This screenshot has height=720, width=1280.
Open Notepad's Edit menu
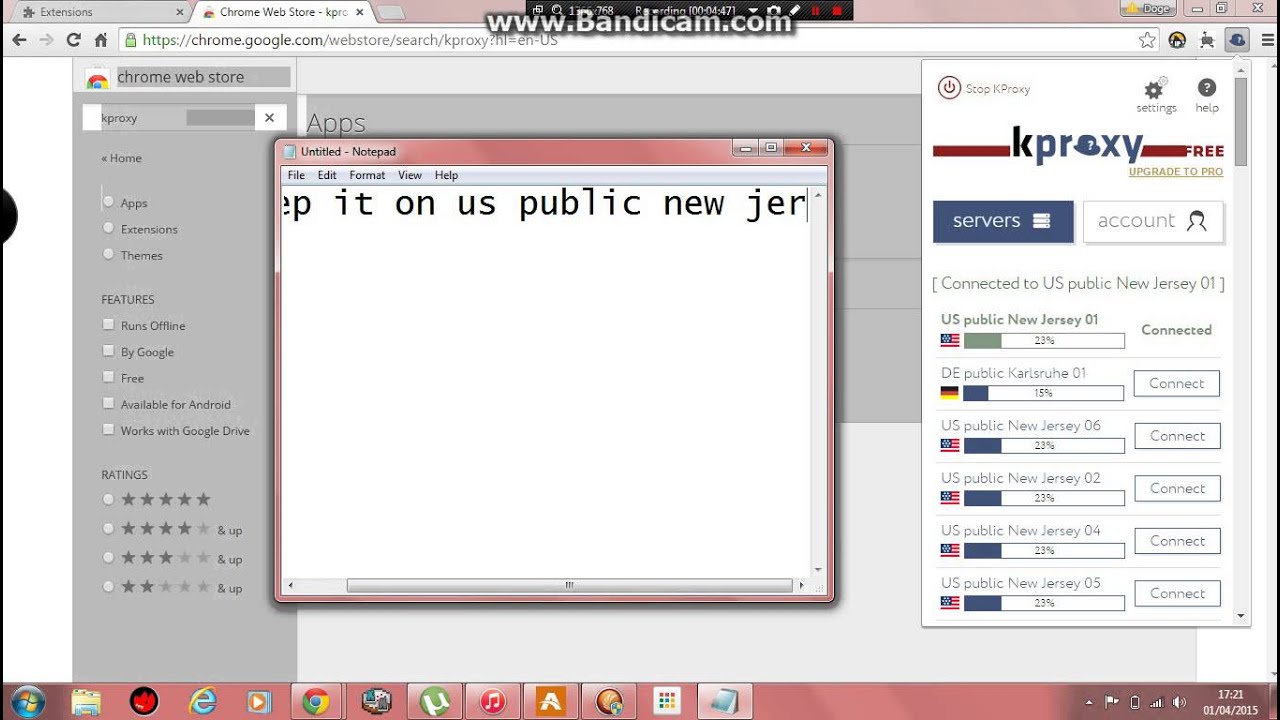327,175
